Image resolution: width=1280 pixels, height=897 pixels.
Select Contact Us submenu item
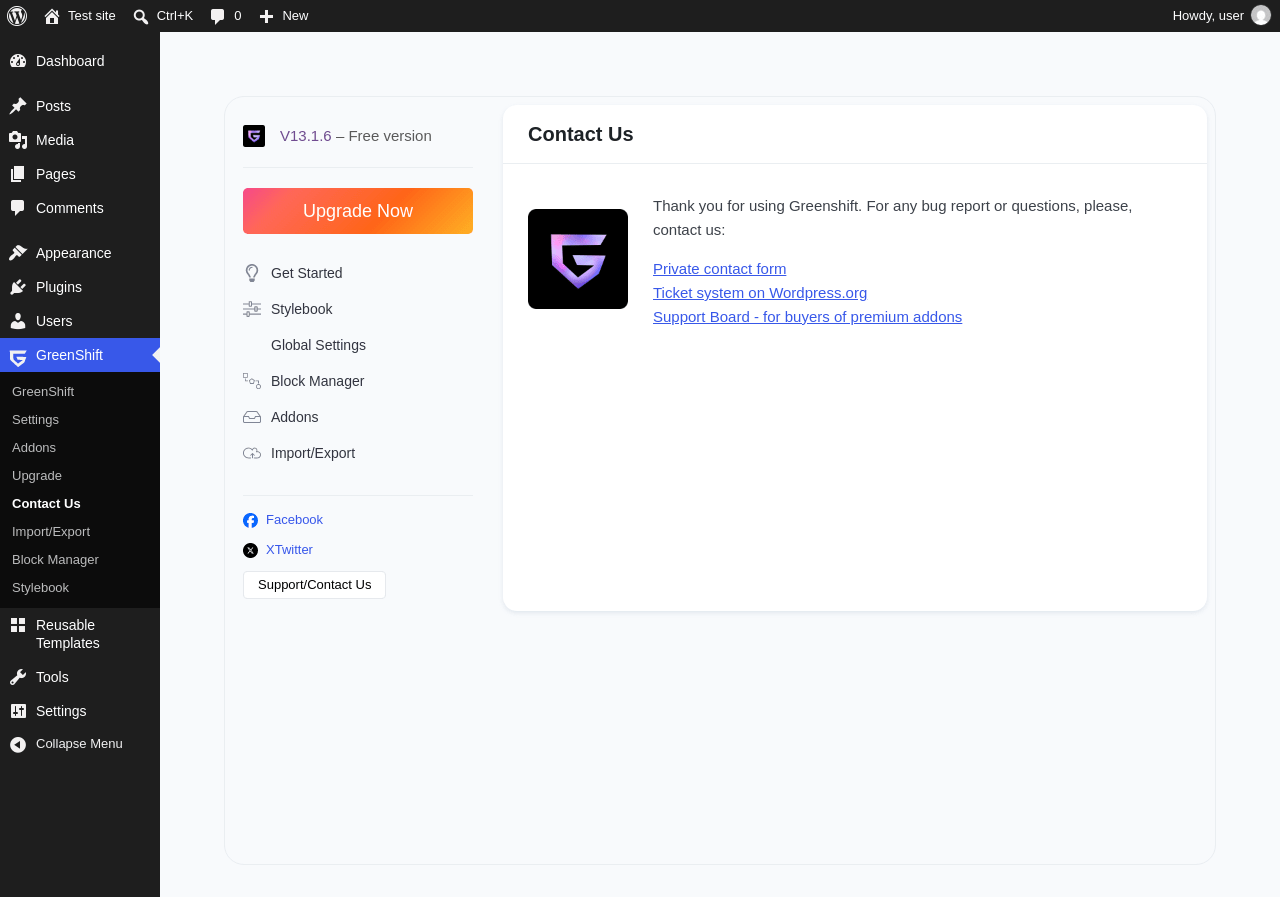46,504
